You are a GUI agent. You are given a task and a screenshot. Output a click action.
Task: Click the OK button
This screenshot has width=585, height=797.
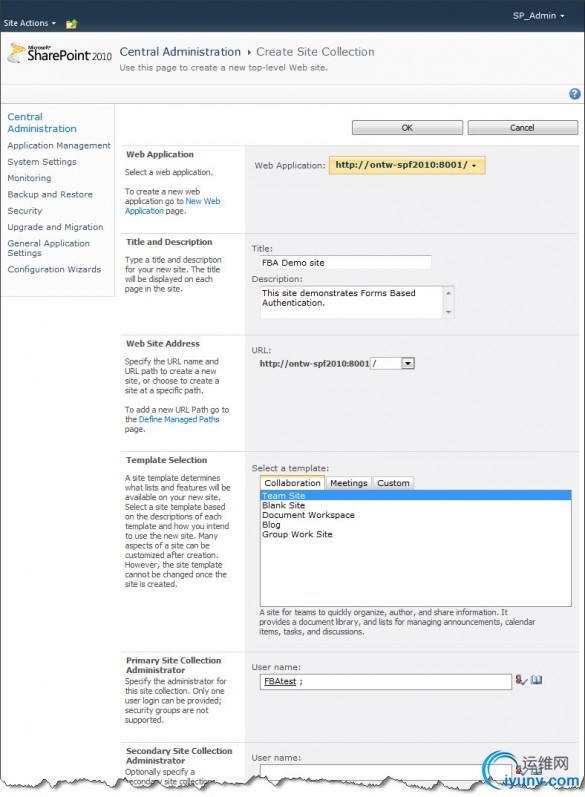click(x=407, y=128)
